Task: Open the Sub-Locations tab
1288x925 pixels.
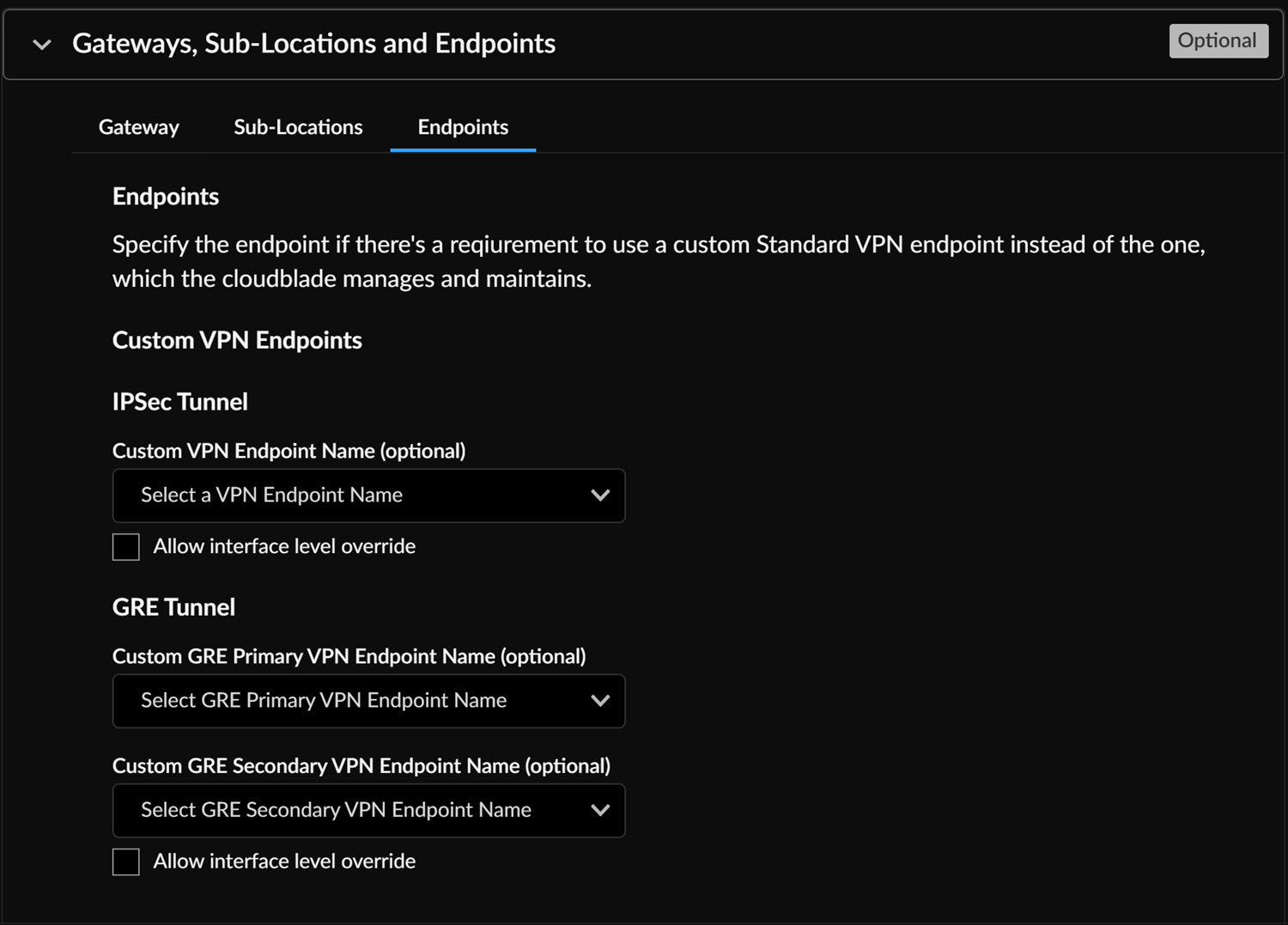Action: tap(298, 127)
